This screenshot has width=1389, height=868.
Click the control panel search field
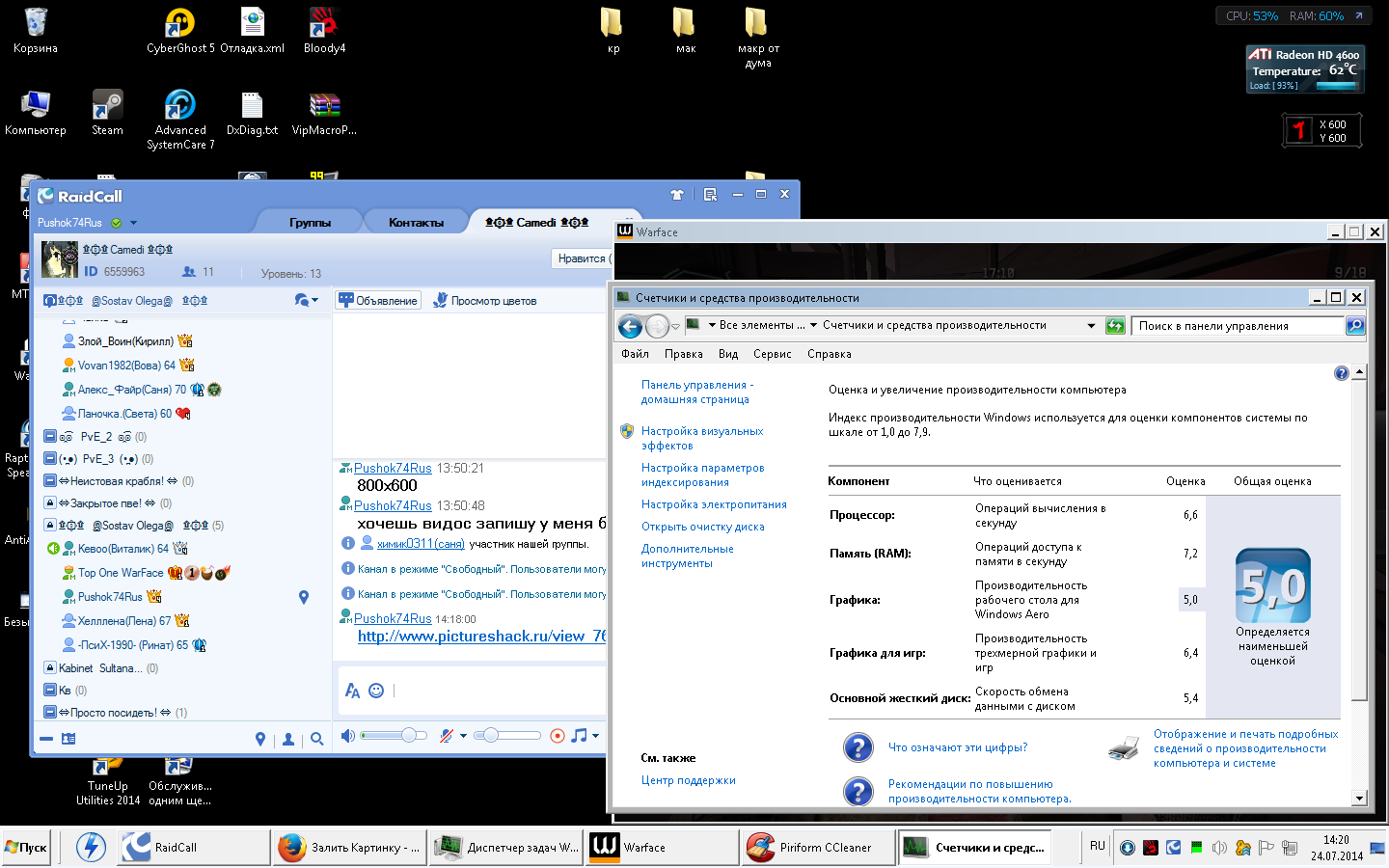pyautogui.click(x=1238, y=326)
